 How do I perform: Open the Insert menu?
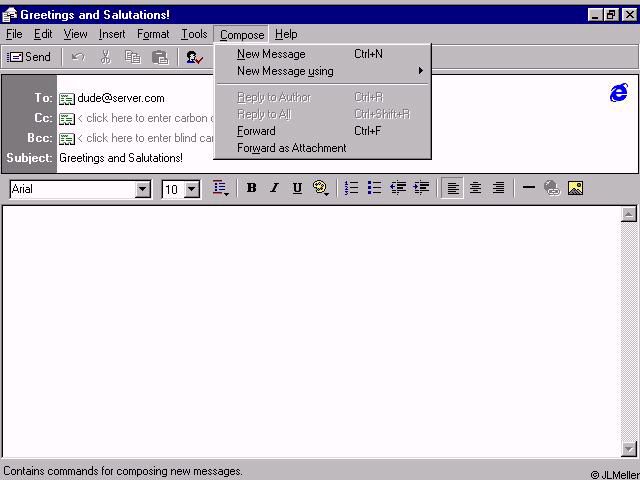[112, 34]
